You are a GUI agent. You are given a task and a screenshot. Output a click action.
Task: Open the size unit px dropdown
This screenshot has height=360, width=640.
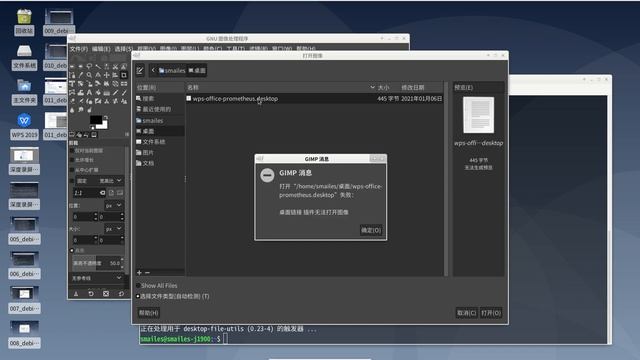[x=113, y=229]
